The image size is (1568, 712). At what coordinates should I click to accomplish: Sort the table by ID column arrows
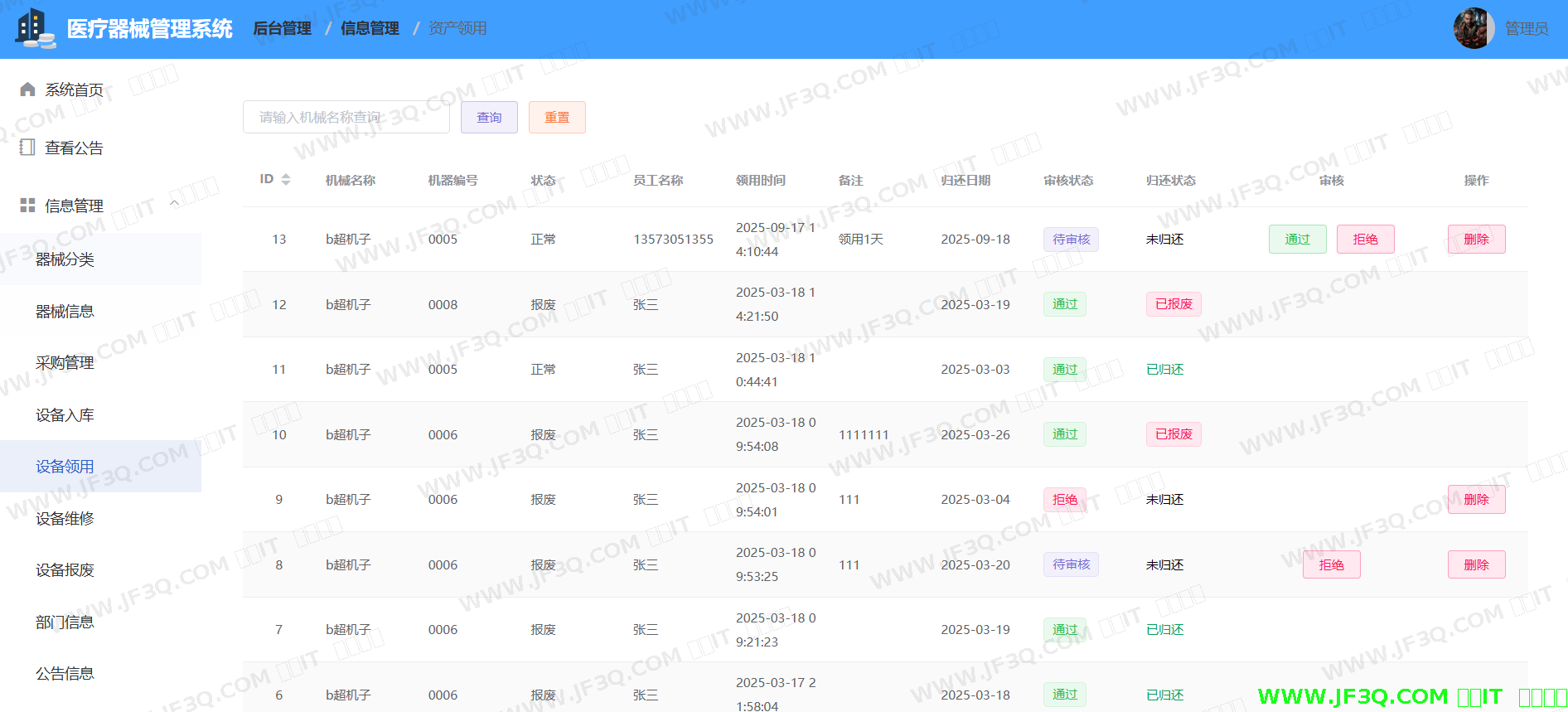pyautogui.click(x=286, y=180)
